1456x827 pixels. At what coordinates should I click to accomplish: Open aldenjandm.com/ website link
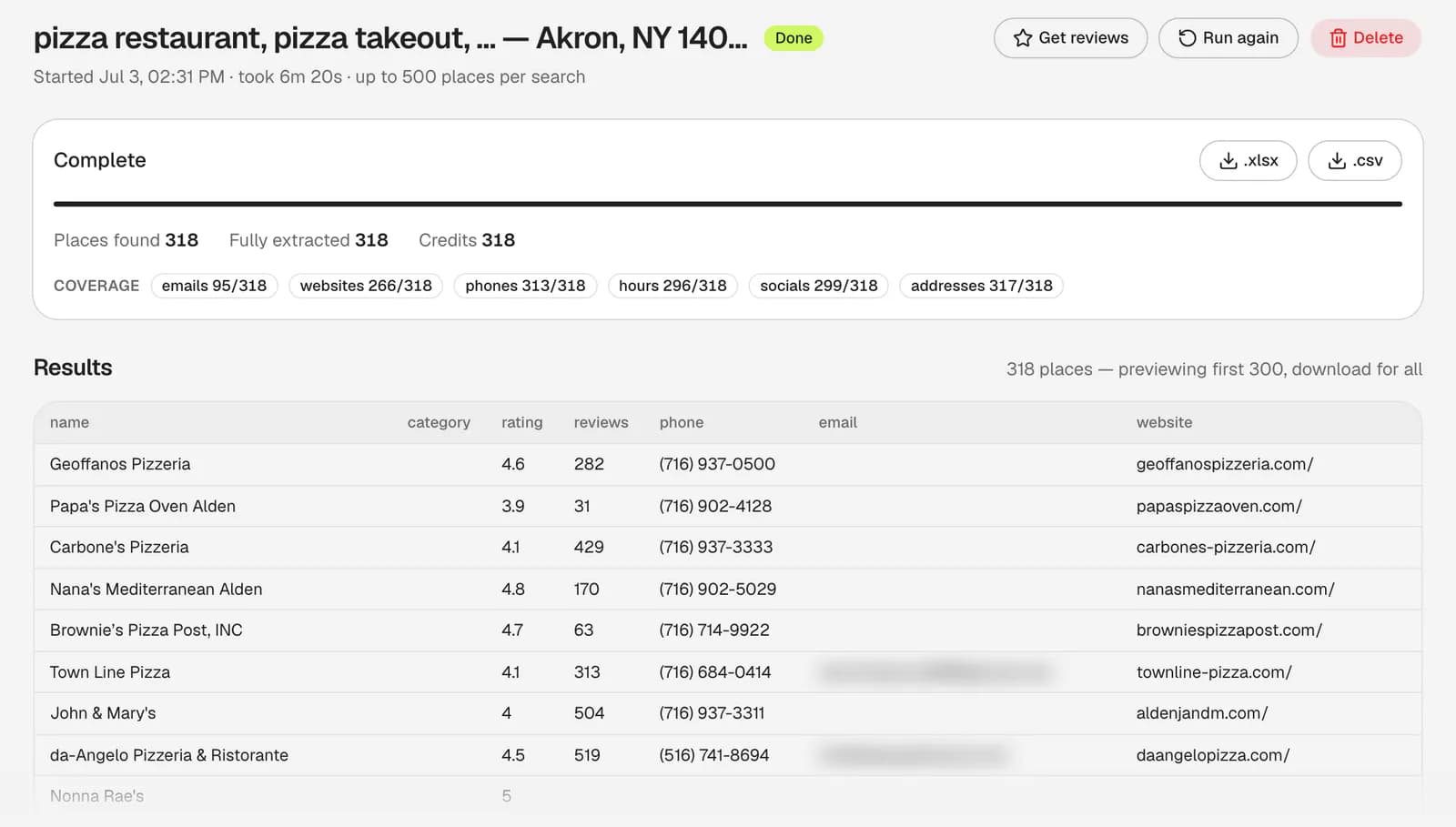1202,713
